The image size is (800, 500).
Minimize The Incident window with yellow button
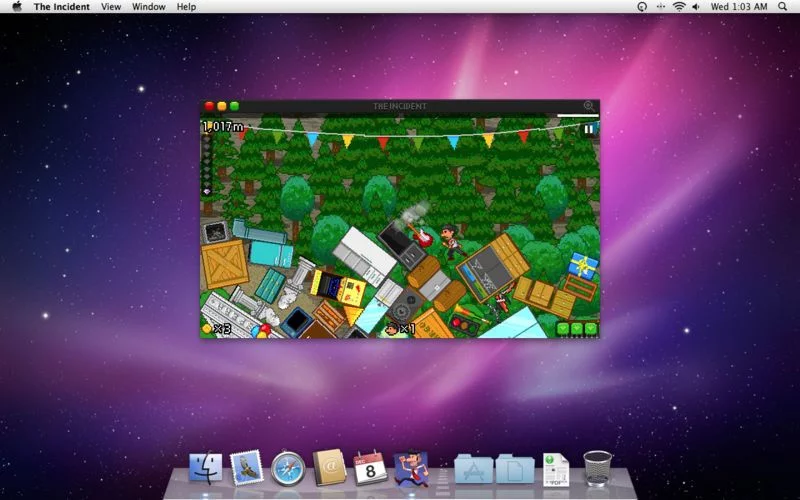222,106
